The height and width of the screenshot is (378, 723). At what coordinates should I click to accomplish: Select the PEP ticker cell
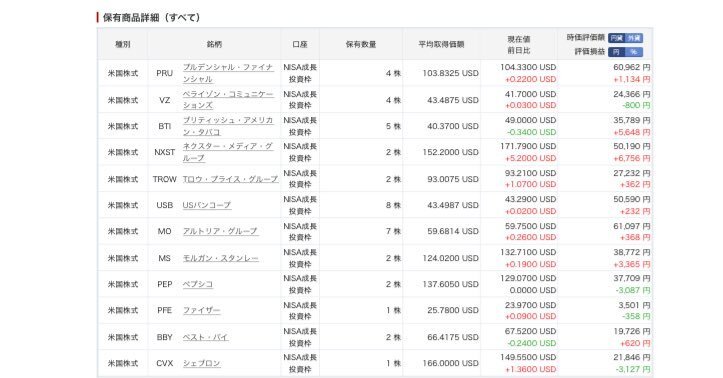pos(165,284)
